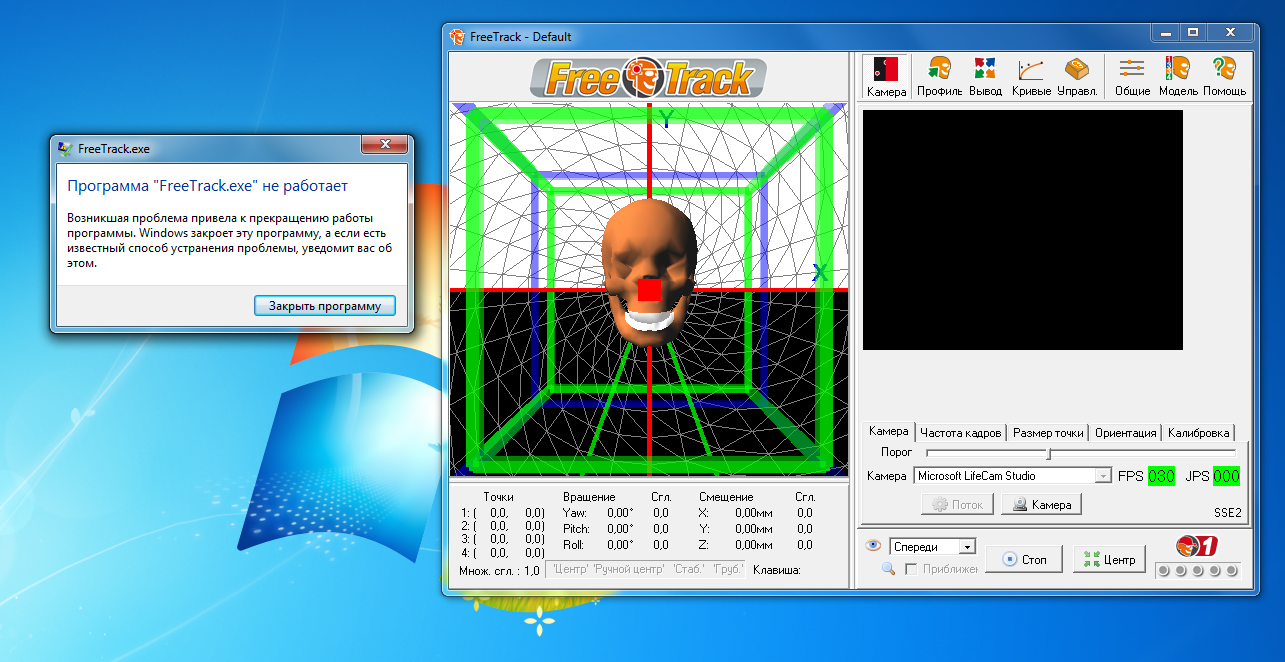1285x662 pixels.
Task: Click the FreeTrack title bar icon
Action: tap(457, 36)
